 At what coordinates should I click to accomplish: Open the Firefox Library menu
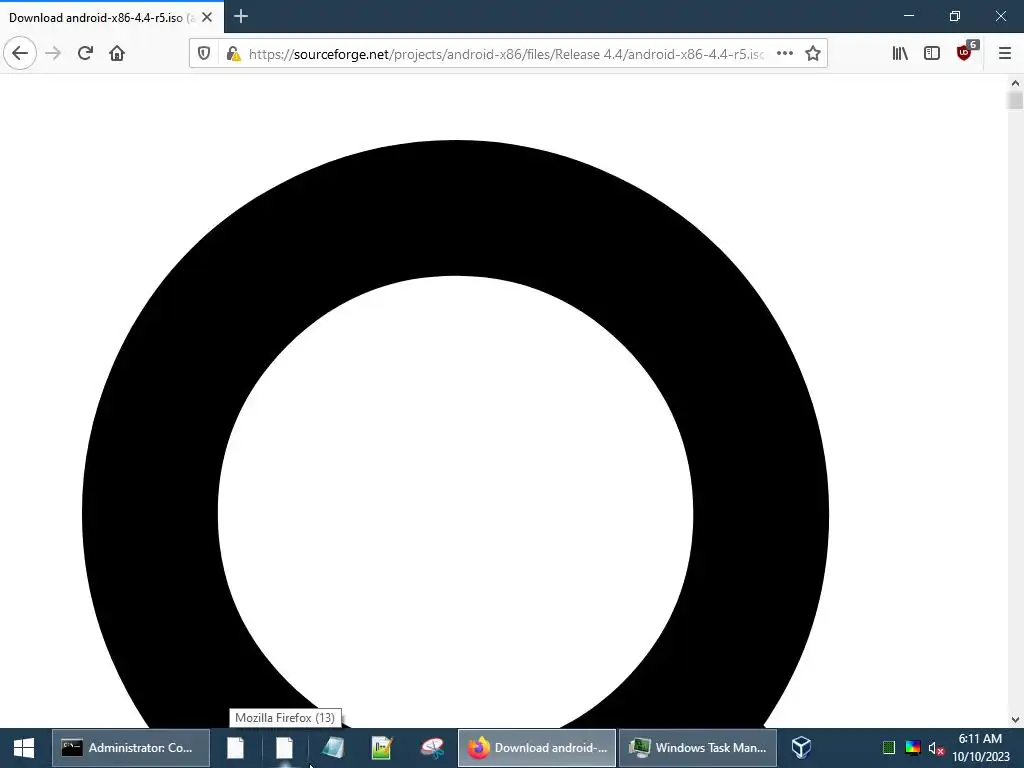tap(900, 54)
